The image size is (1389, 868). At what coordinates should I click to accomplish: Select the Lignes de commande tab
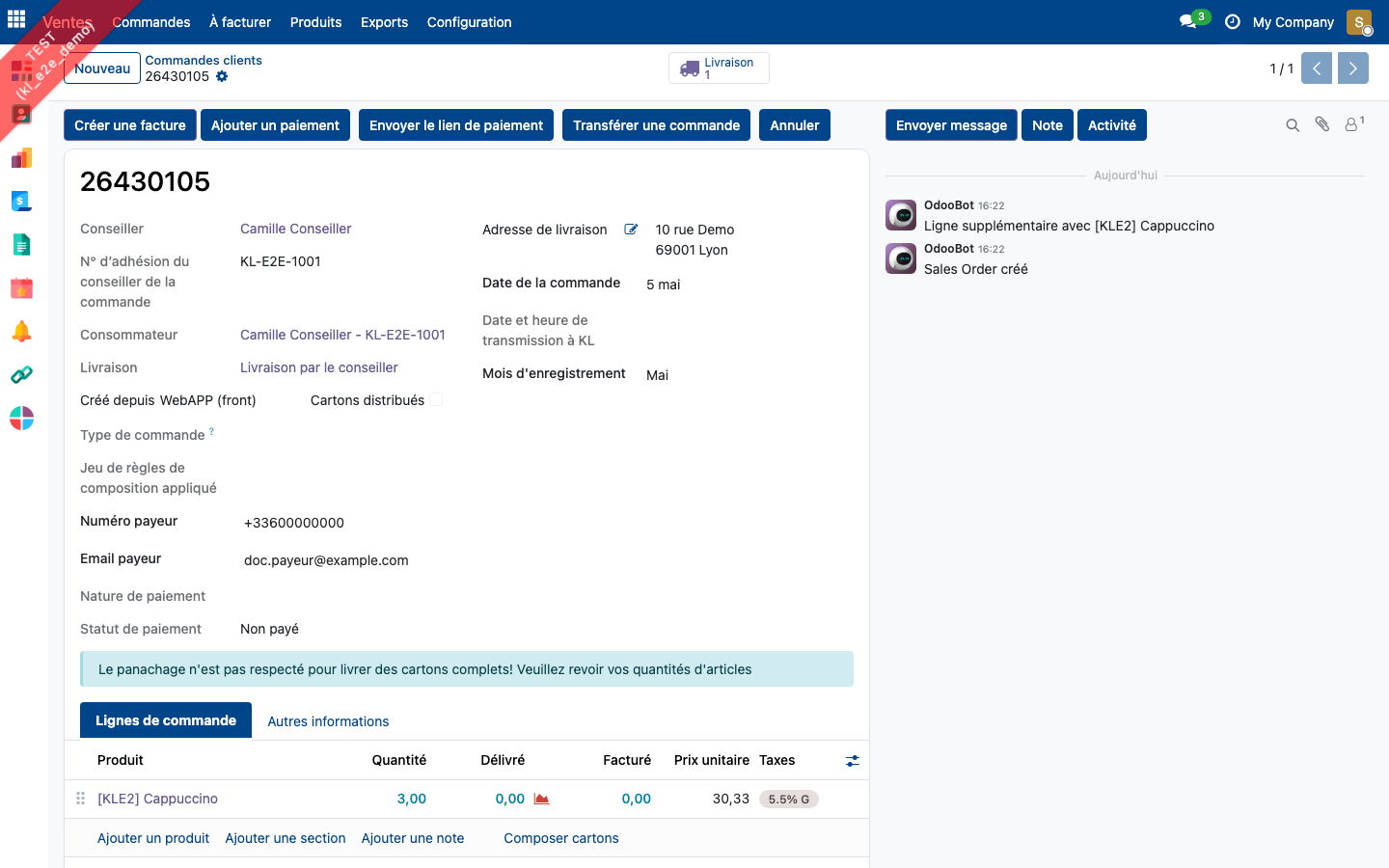pos(166,720)
